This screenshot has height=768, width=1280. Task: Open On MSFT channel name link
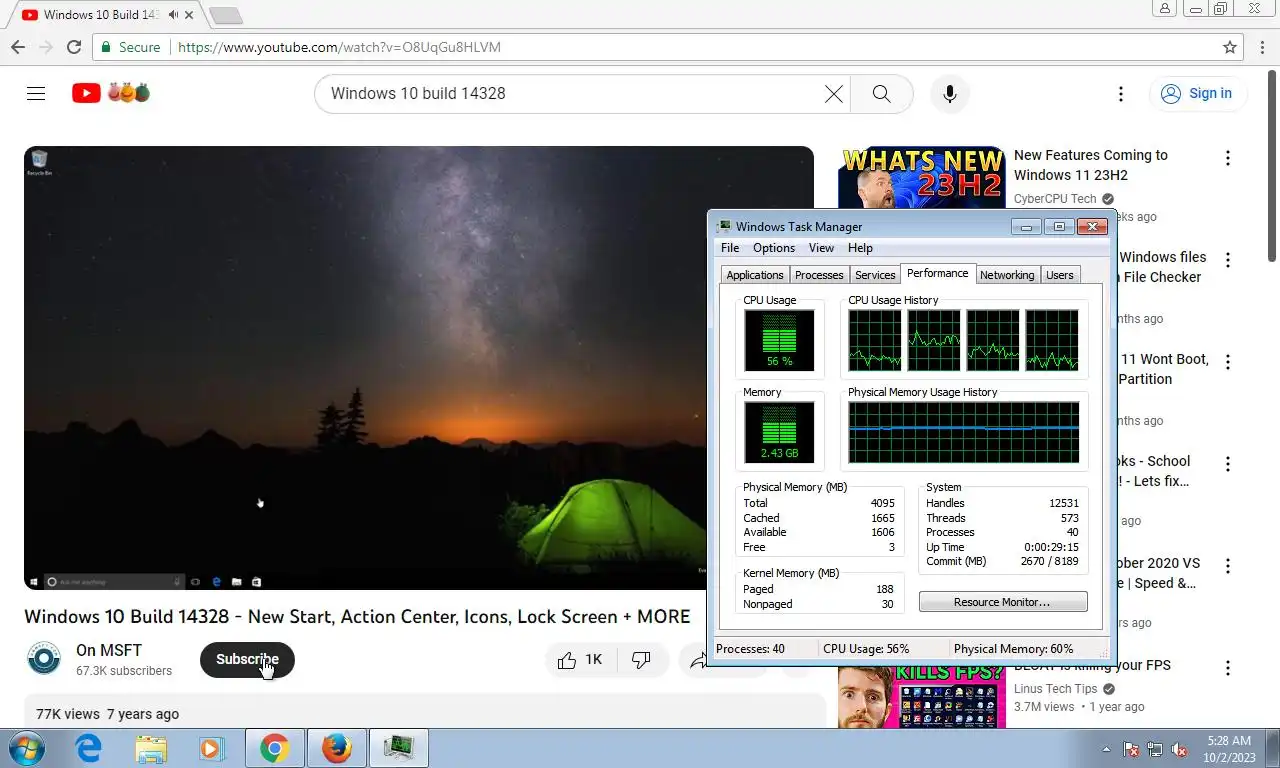(x=109, y=651)
